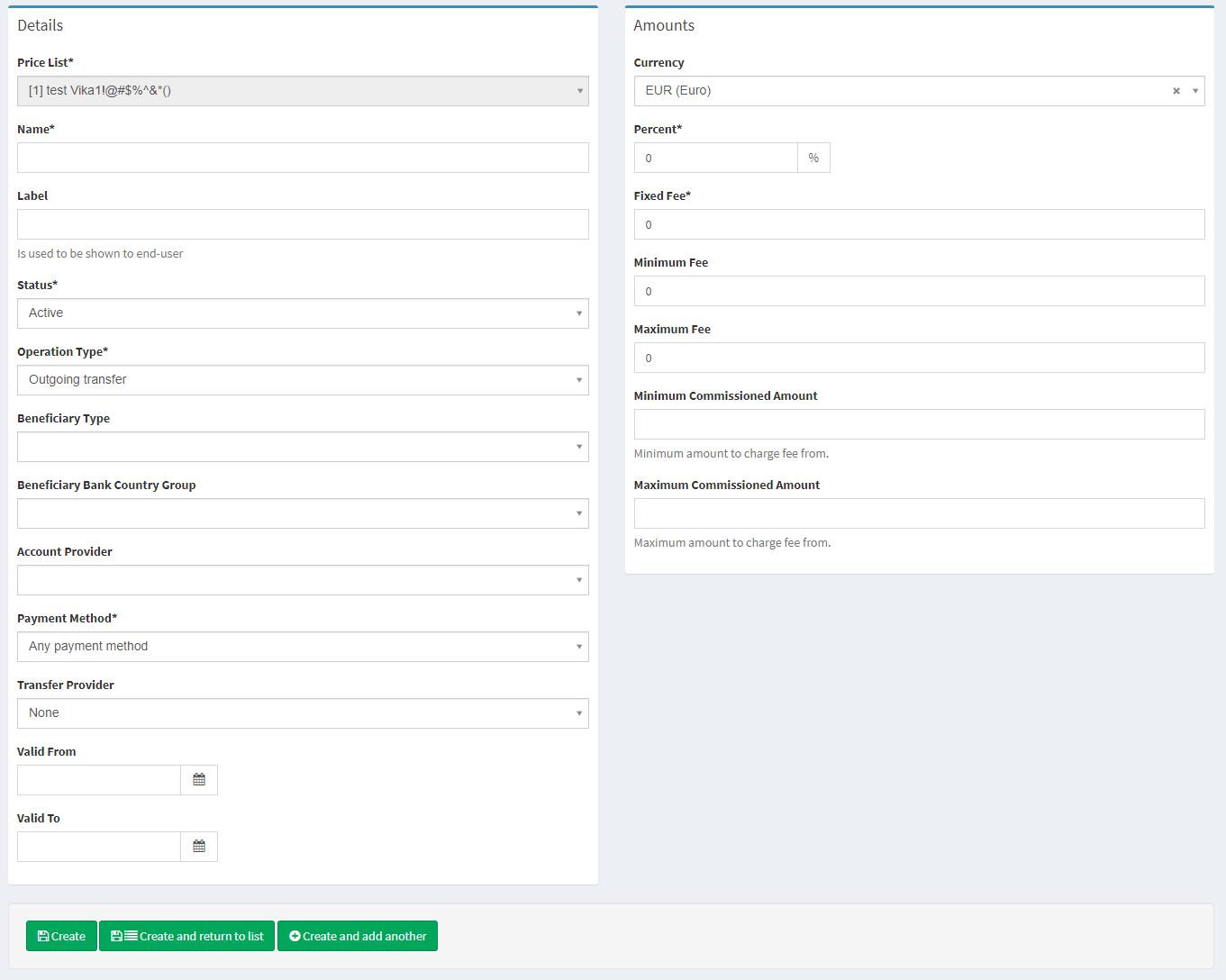Click Create and return to list
The height and width of the screenshot is (980, 1226).
point(186,936)
